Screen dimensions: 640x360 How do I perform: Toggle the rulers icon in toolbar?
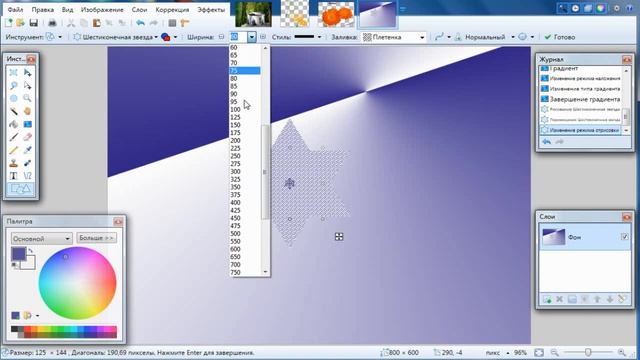tap(184, 23)
